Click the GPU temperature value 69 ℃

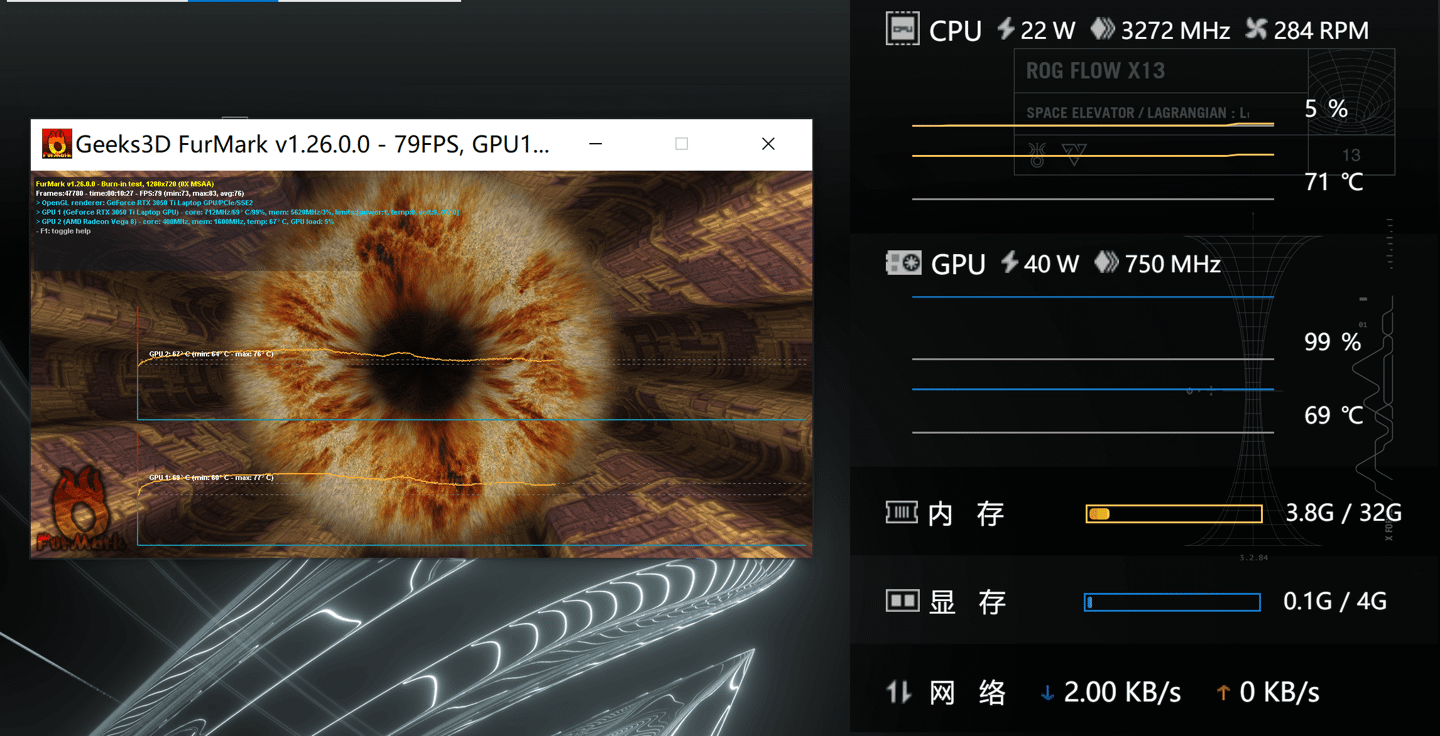coord(1334,415)
